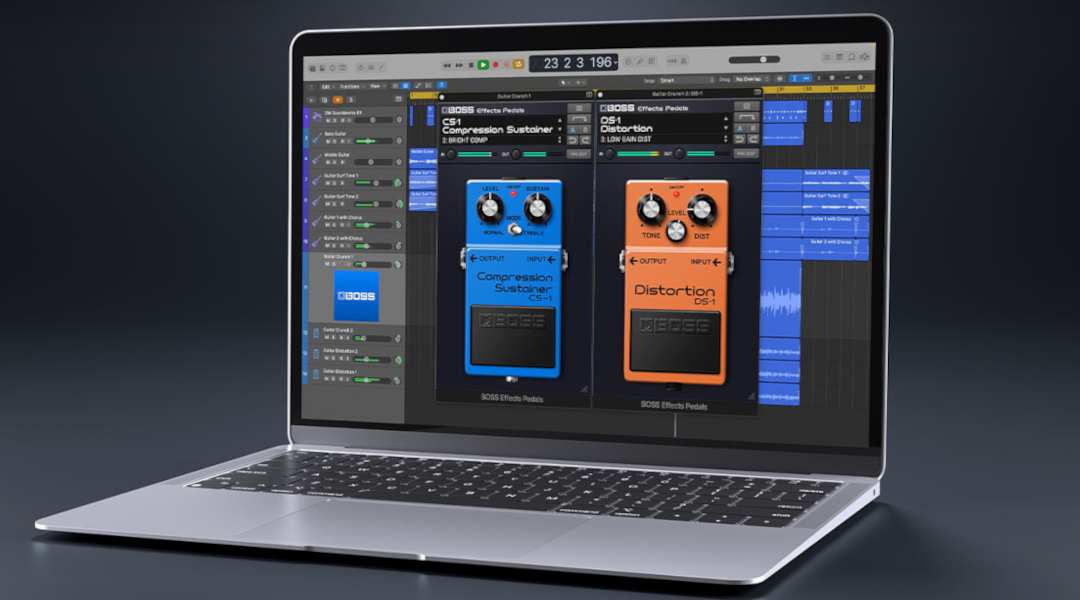Turn the OUT gain knob in the DS-1 plugin
The width and height of the screenshot is (1080, 600).
[x=679, y=154]
